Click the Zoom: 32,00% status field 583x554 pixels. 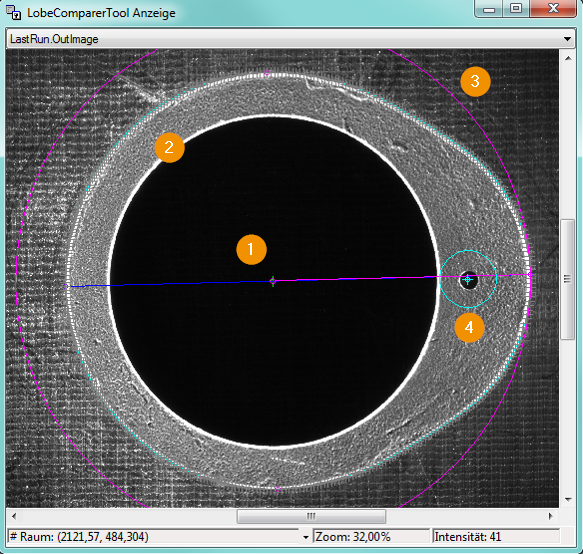(x=371, y=537)
